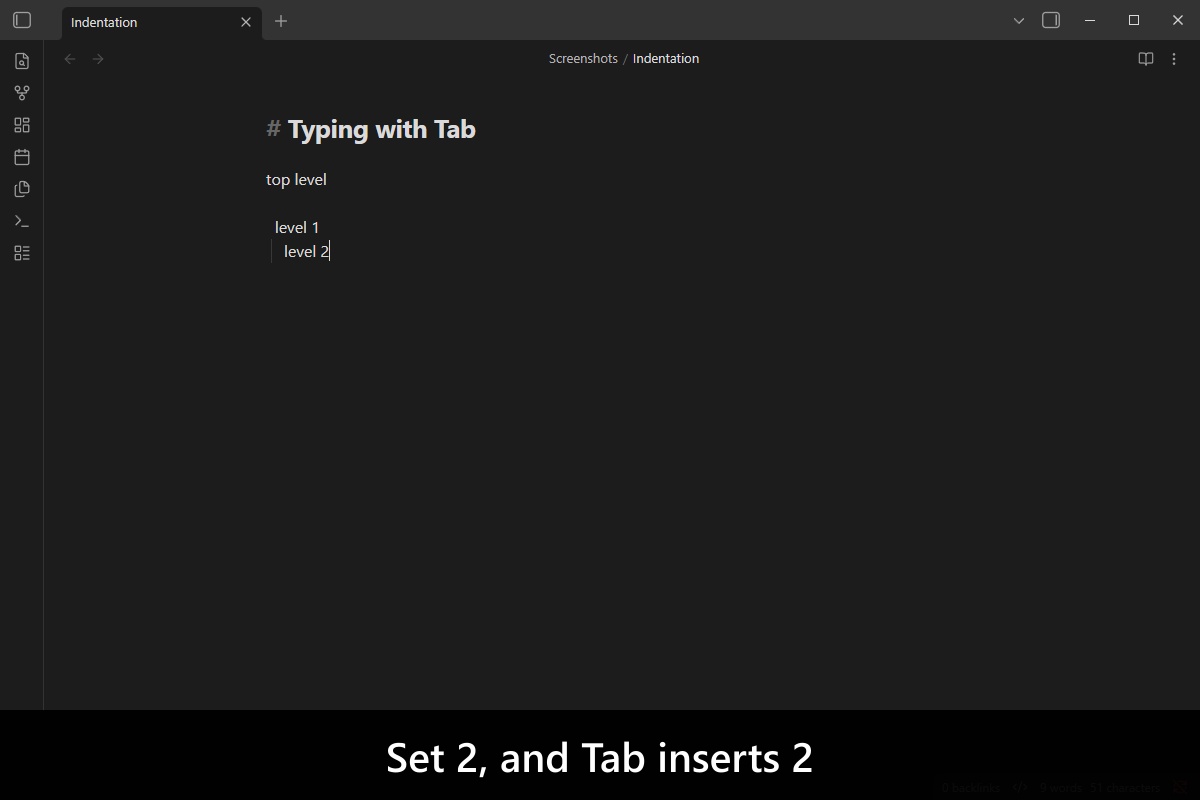Click the bottom list-style ribbon icon
The width and height of the screenshot is (1200, 800).
point(22,253)
